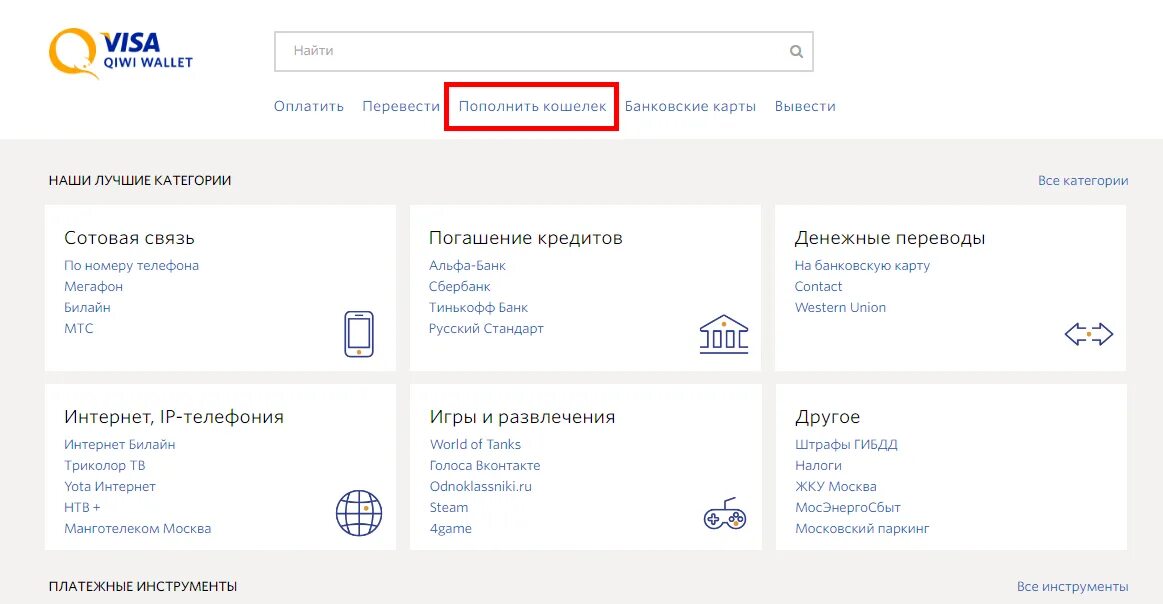Select the НТВ + link
The height and width of the screenshot is (604, 1163).
point(82,508)
